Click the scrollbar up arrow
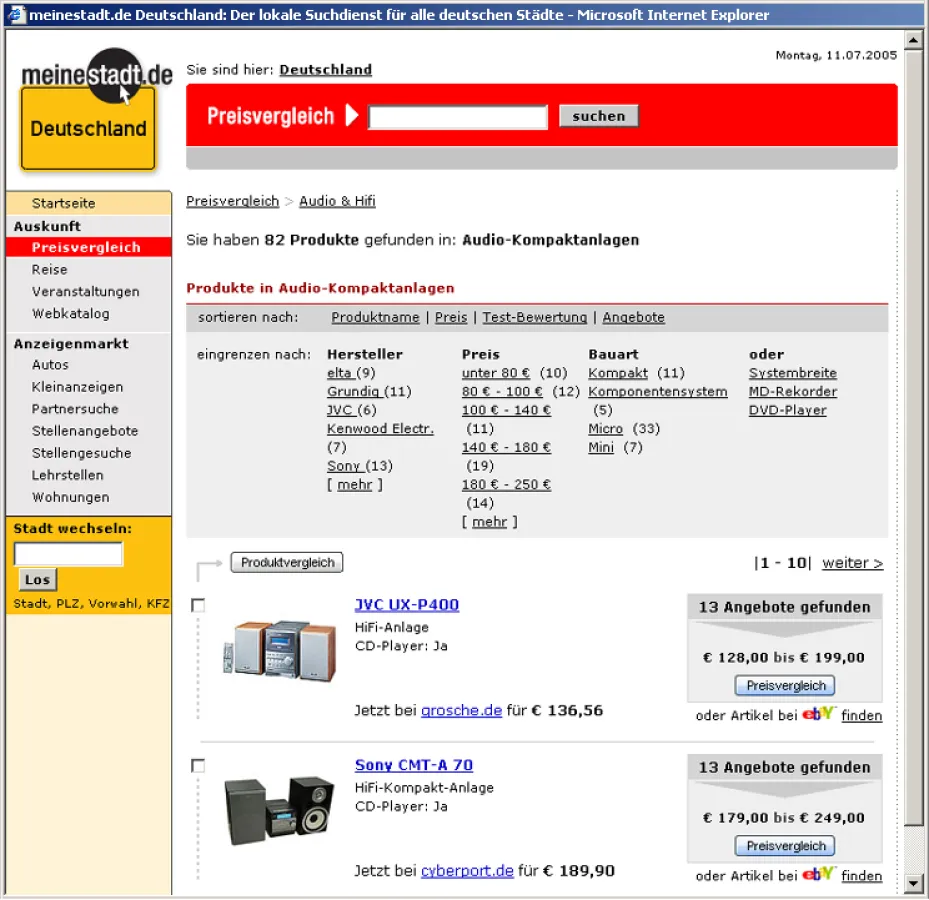The width and height of the screenshot is (929, 900). tap(913, 41)
